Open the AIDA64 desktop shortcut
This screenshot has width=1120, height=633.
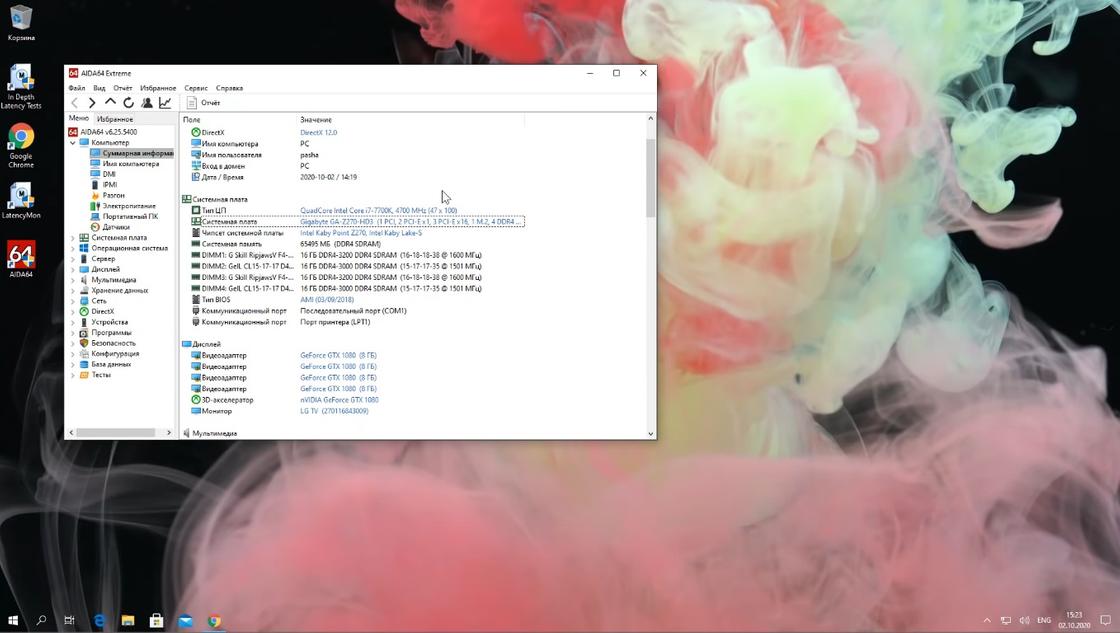[x=21, y=260]
